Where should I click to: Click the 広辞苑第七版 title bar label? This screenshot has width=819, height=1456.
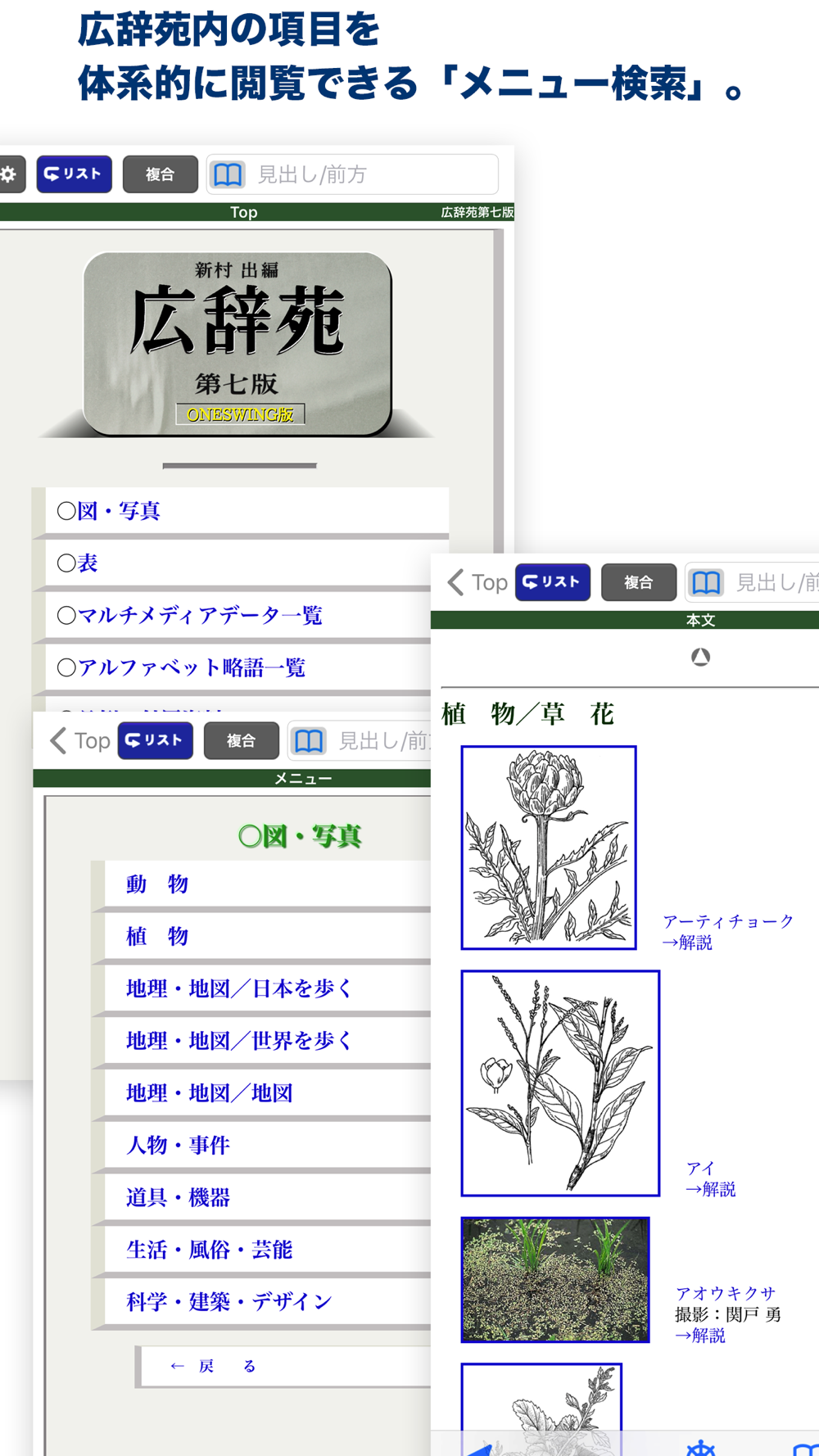(477, 212)
